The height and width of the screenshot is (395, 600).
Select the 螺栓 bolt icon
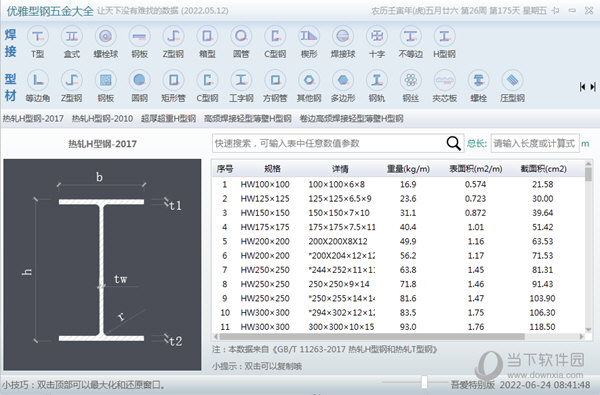click(x=478, y=81)
